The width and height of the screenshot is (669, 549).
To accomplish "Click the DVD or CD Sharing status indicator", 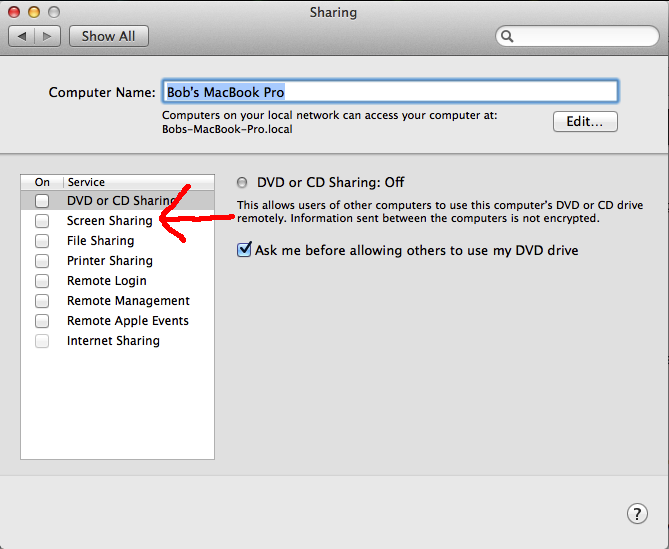I will [x=242, y=183].
